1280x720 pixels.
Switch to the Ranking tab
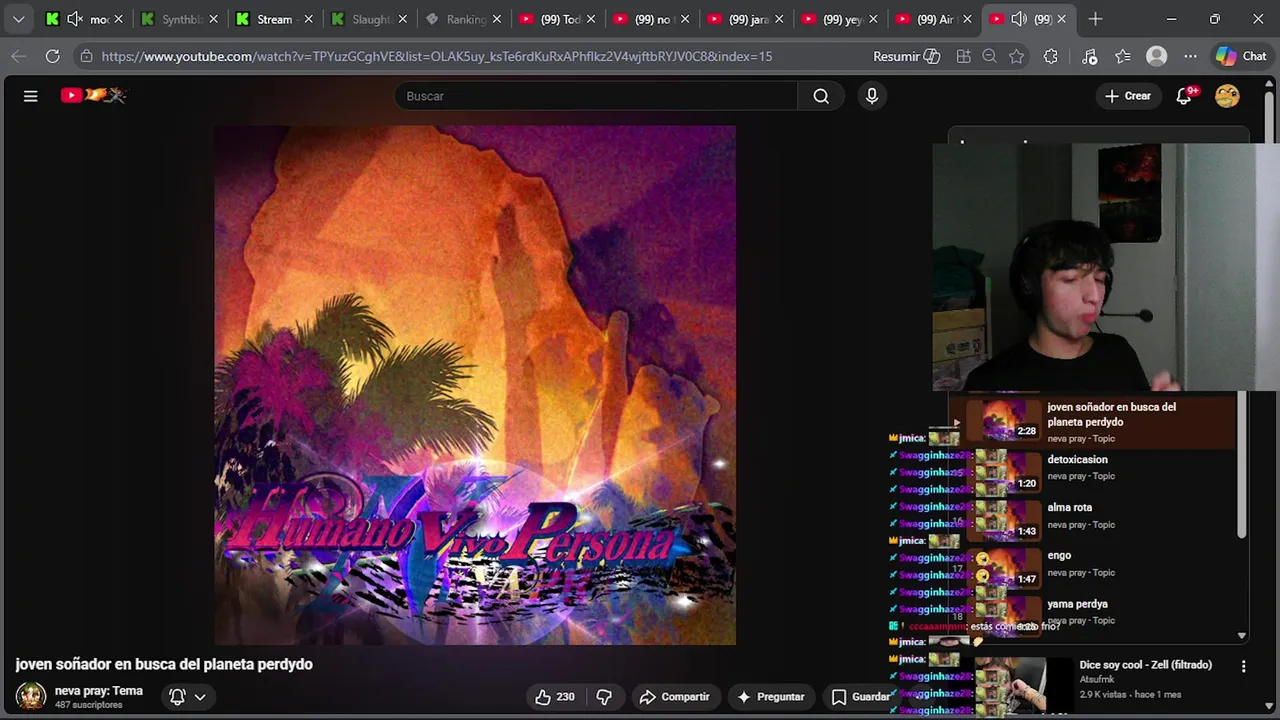pyautogui.click(x=464, y=19)
